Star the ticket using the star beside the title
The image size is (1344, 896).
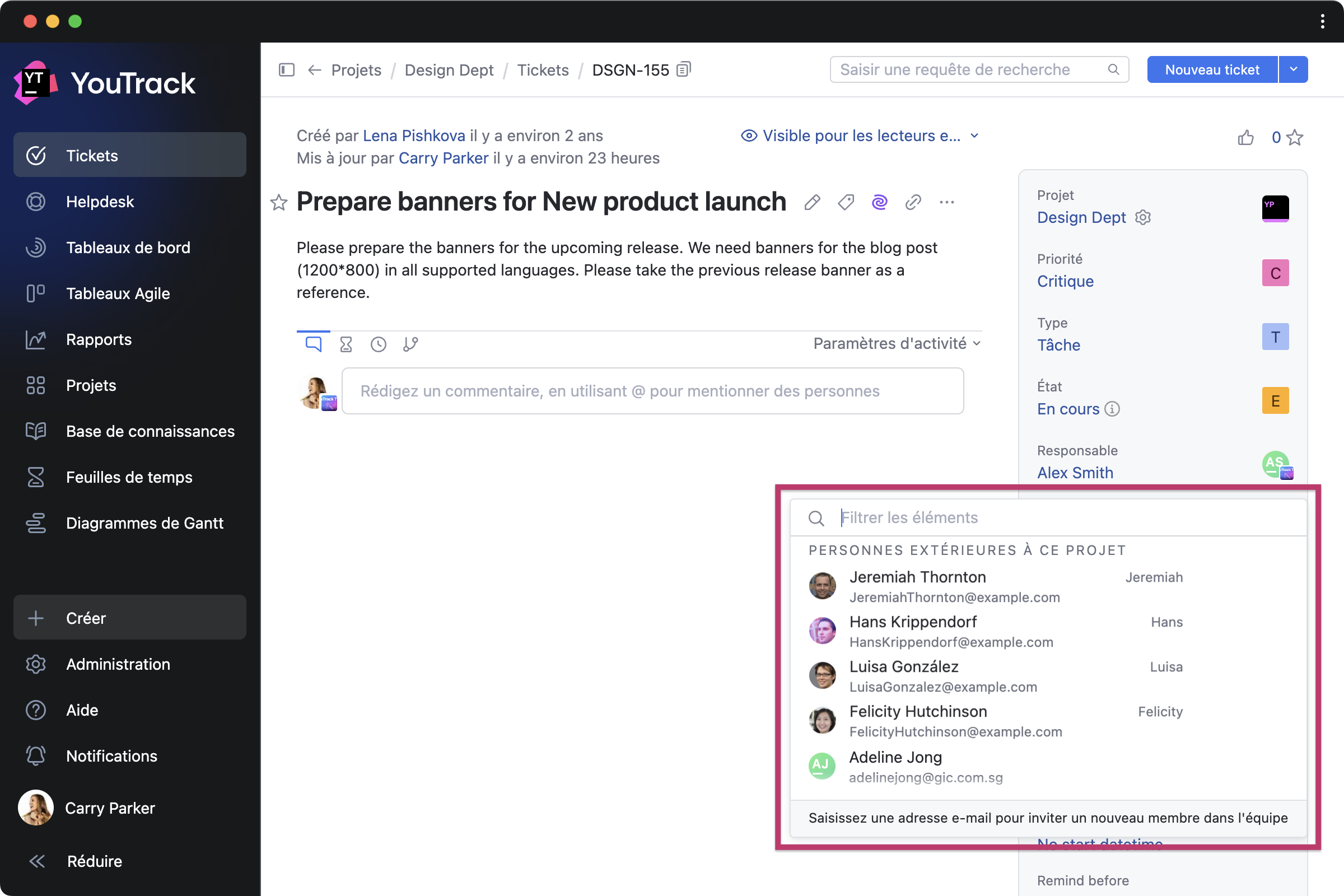279,202
